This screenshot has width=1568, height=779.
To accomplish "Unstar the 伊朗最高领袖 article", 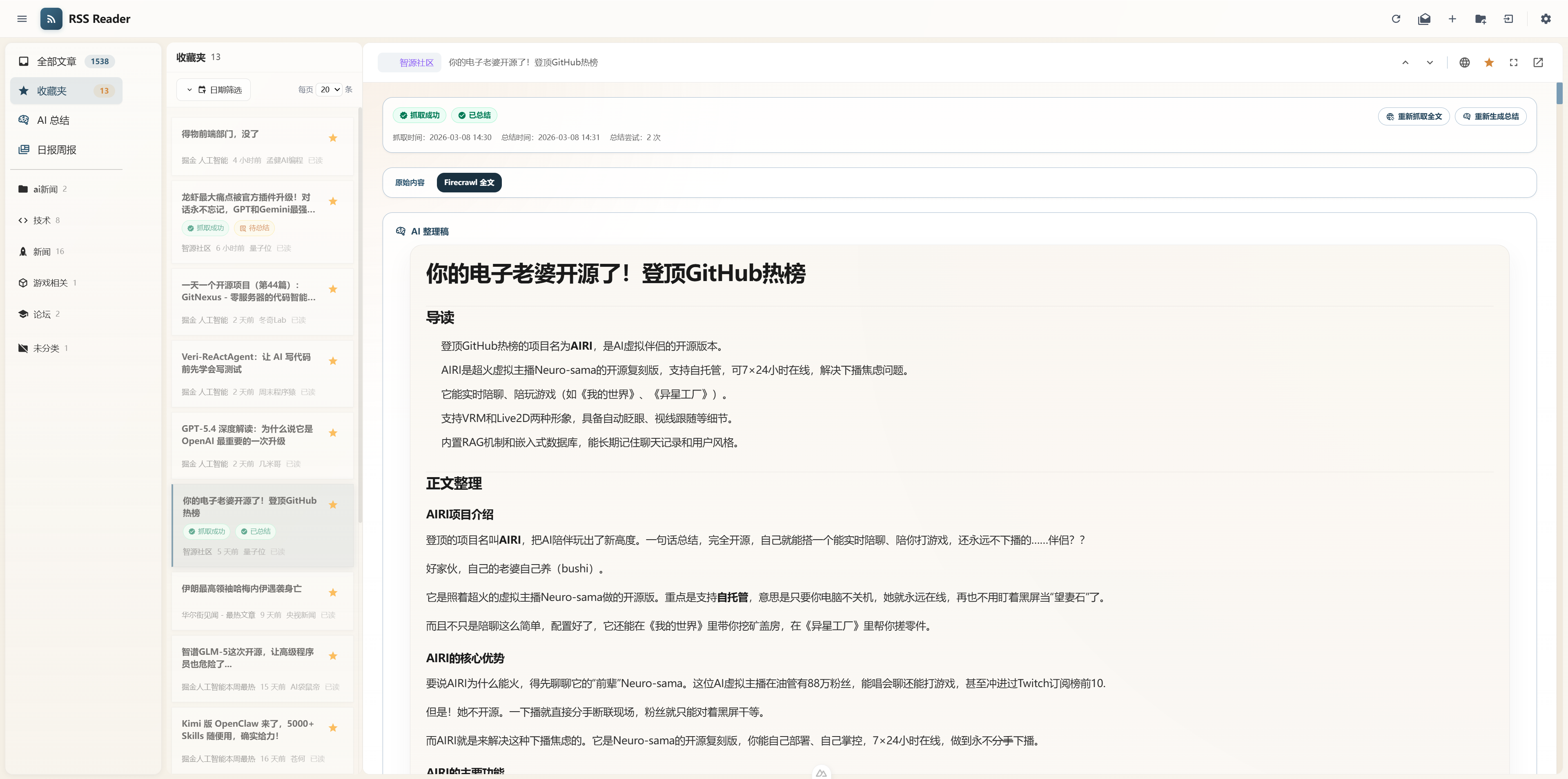I will [x=333, y=592].
